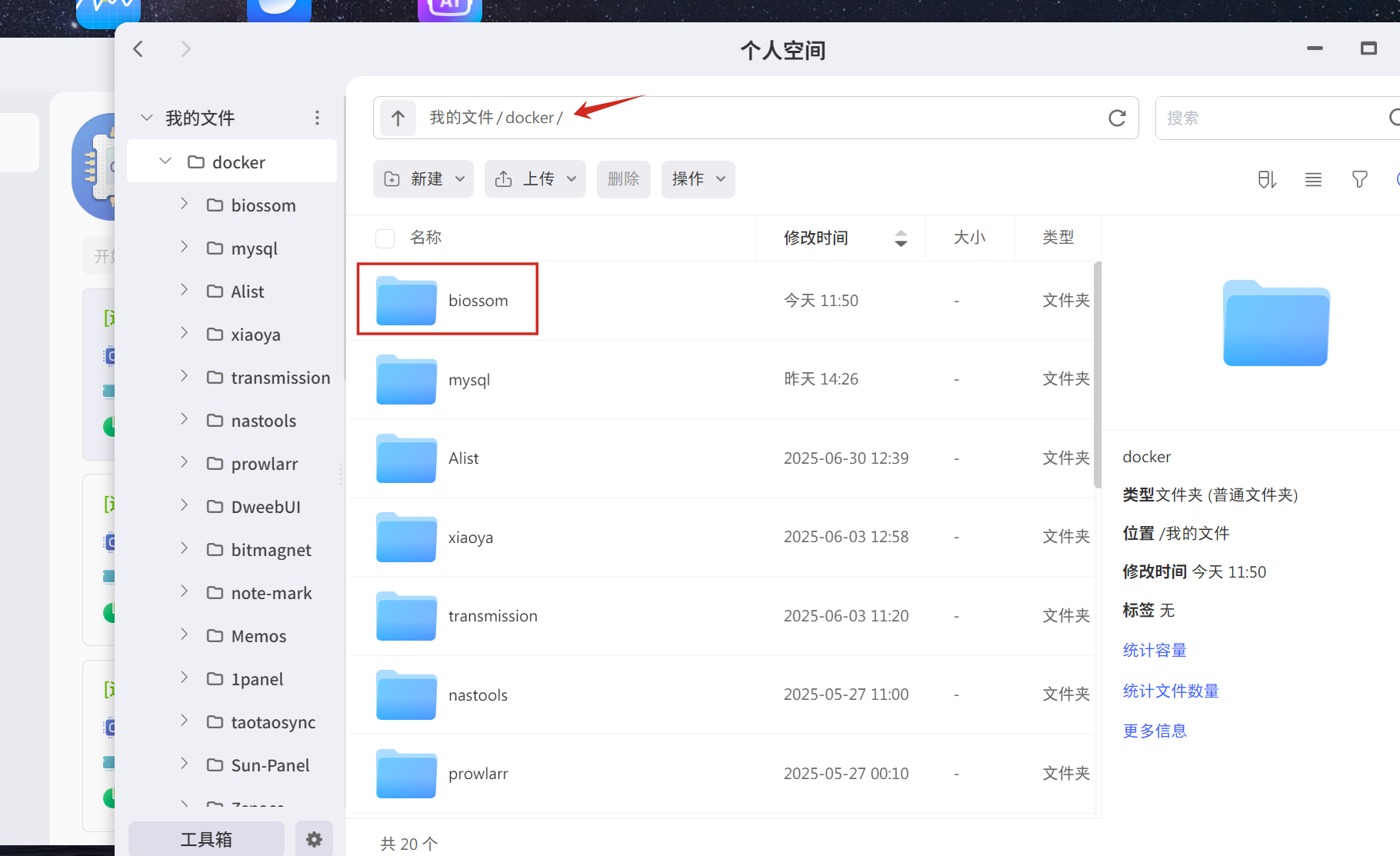Refresh the current folder listing
This screenshot has height=856, width=1400.
coord(1117,118)
